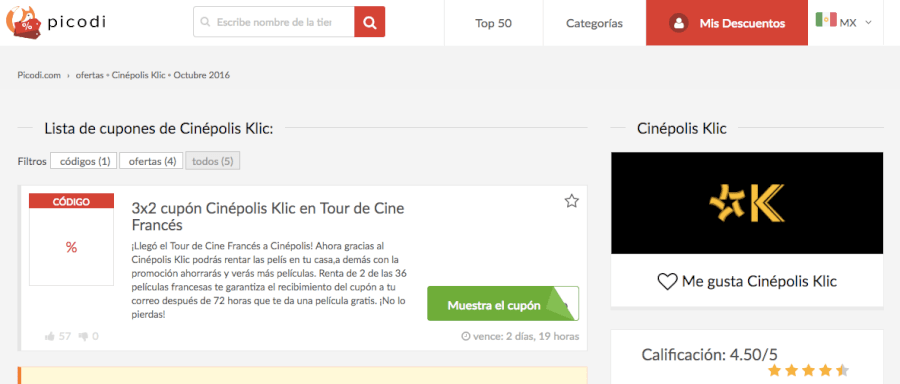Click the Mexico flag icon
The width and height of the screenshot is (900, 384).
[x=826, y=20]
